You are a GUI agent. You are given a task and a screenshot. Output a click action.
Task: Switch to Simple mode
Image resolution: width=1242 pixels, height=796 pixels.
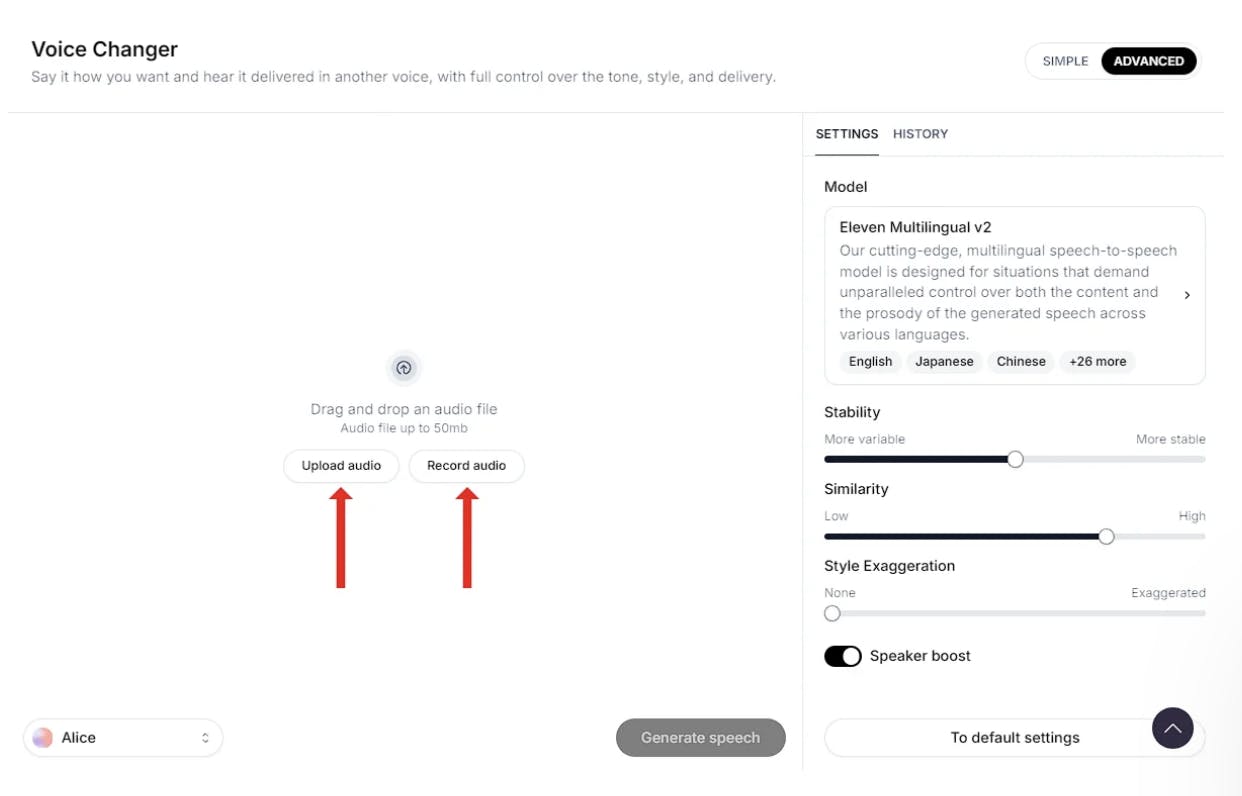pos(1065,61)
